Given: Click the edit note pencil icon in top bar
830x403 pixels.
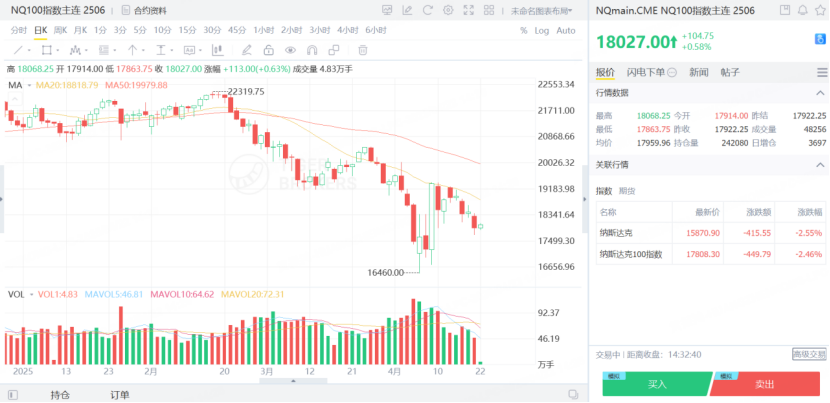Looking at the screenshot, I should (x=407, y=10).
